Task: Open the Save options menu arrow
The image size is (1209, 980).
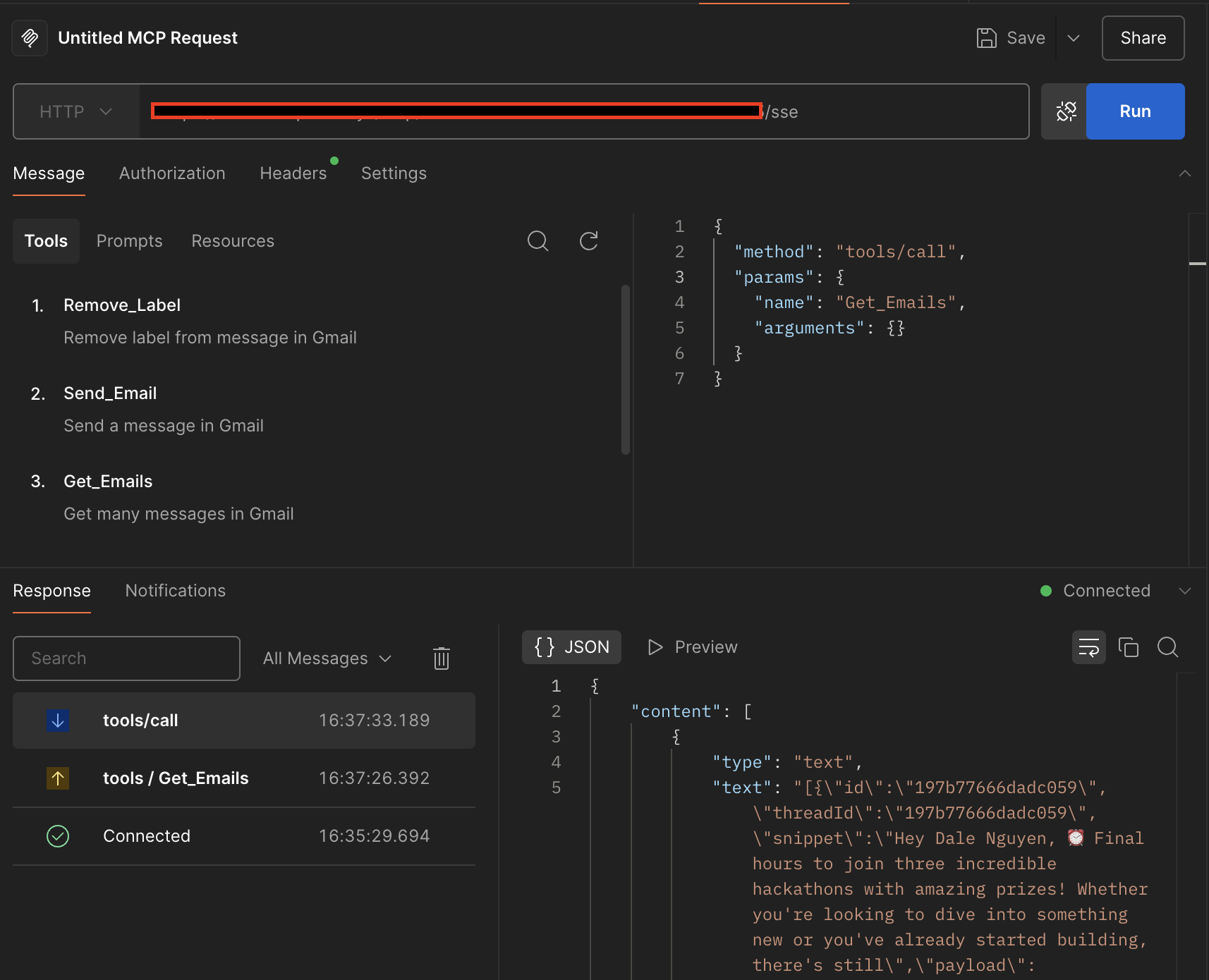Action: pos(1074,38)
